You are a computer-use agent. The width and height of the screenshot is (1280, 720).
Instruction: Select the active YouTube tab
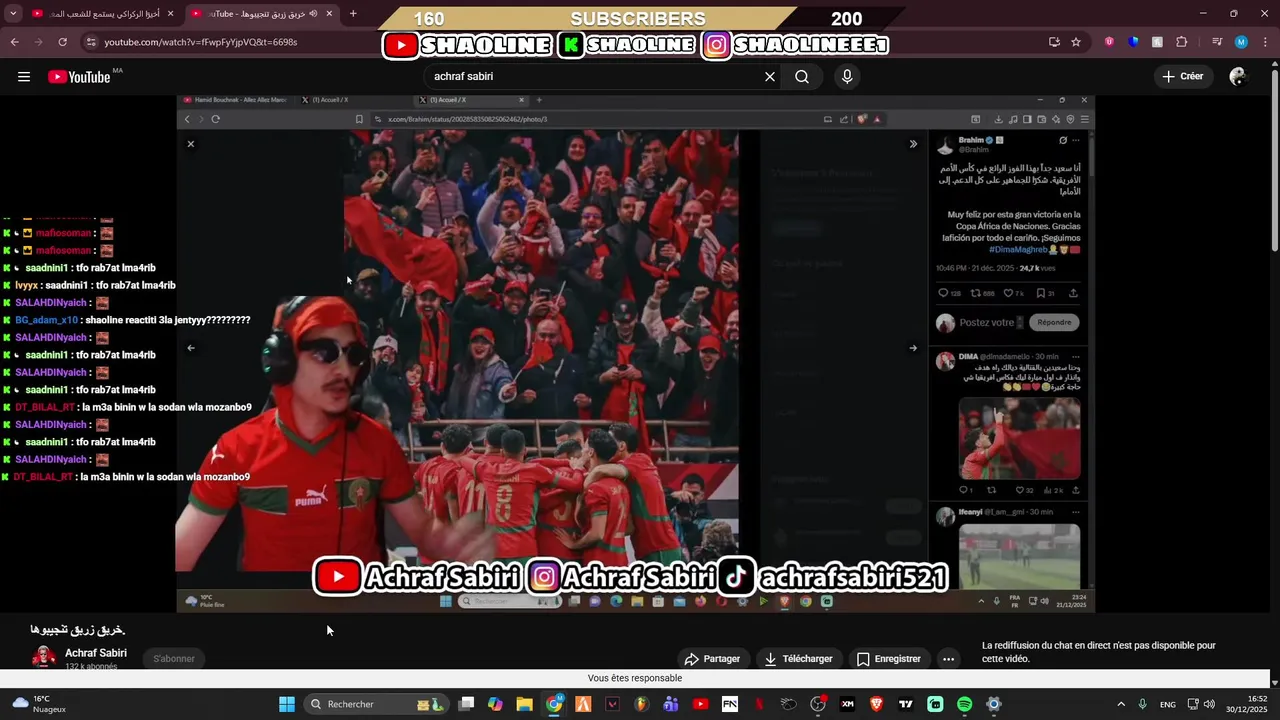[x=262, y=14]
